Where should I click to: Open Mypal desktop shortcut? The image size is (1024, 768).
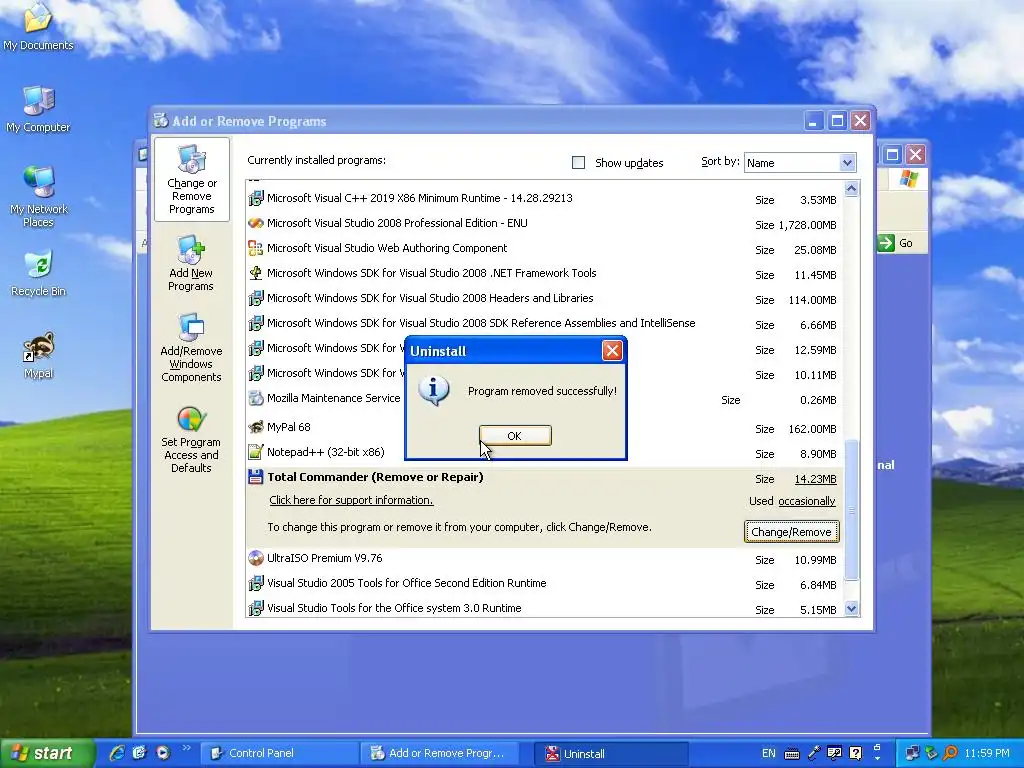(x=38, y=356)
